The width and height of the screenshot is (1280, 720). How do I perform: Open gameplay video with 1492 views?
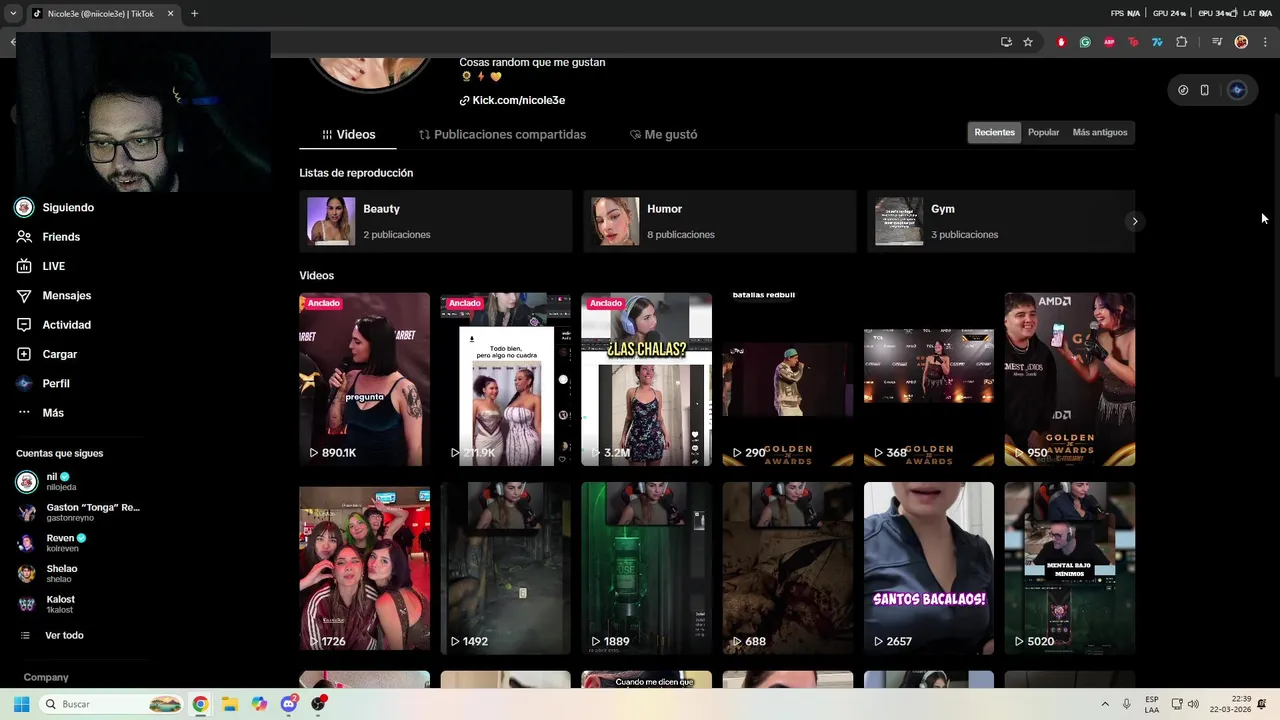506,568
